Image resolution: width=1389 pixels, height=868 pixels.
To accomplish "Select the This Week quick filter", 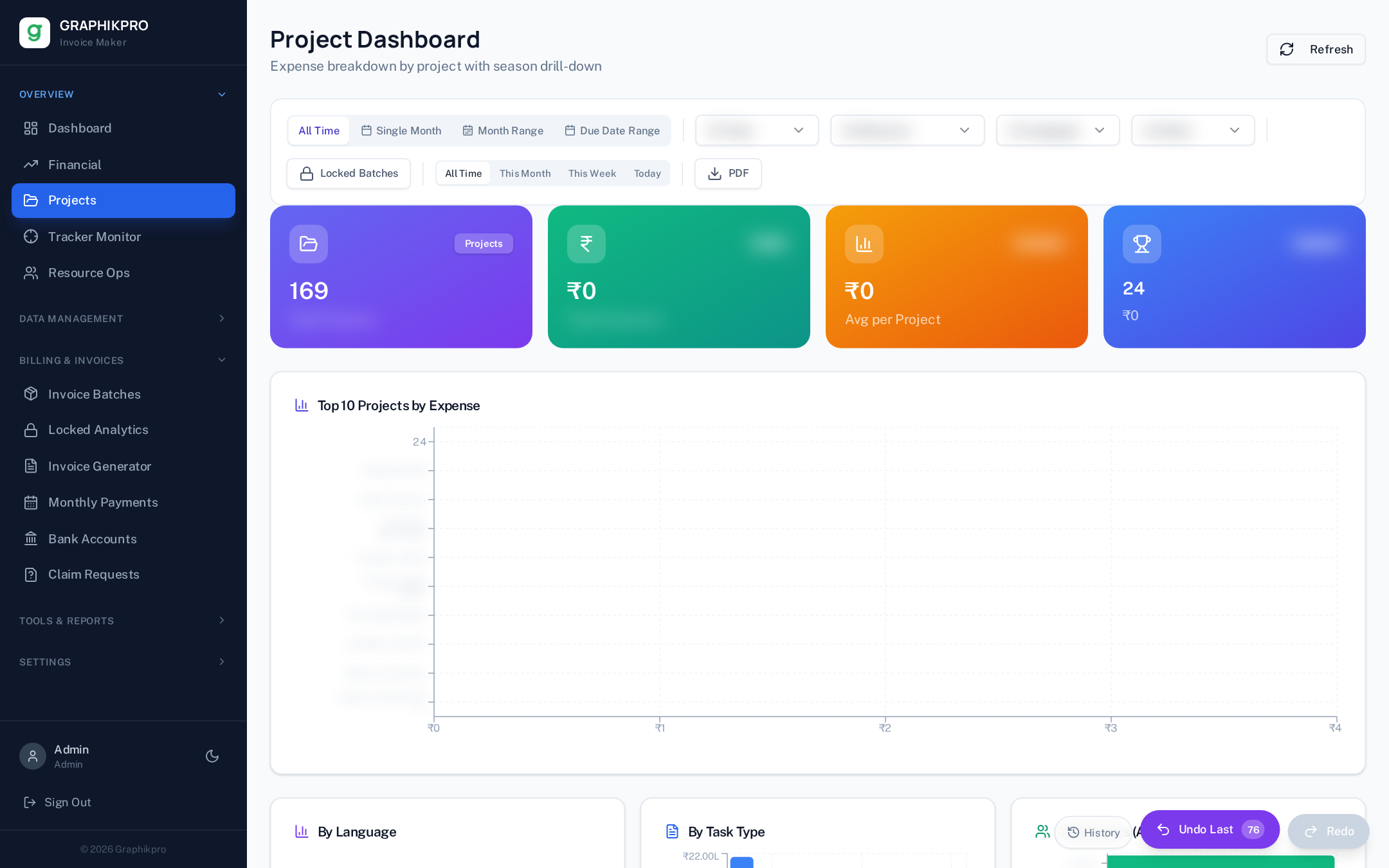I will (592, 174).
